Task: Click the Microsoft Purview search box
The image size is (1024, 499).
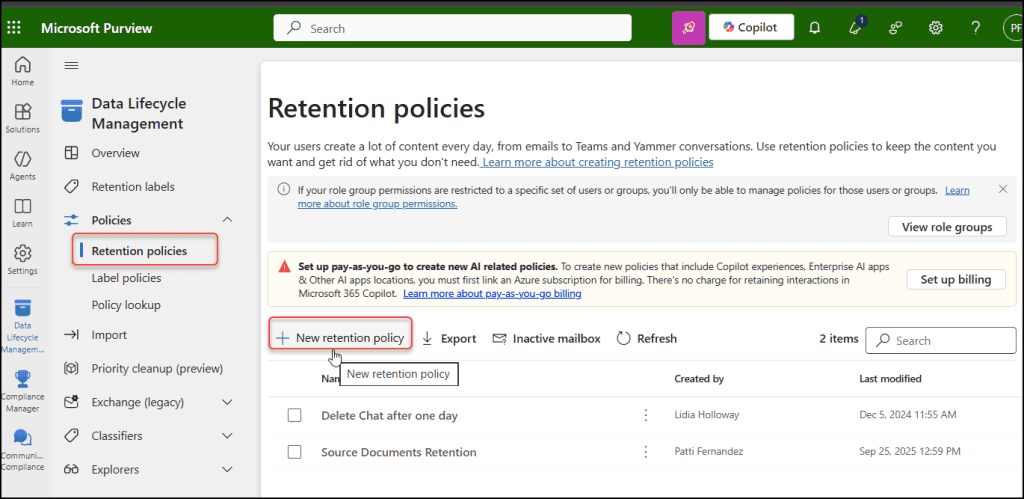Action: (x=453, y=28)
